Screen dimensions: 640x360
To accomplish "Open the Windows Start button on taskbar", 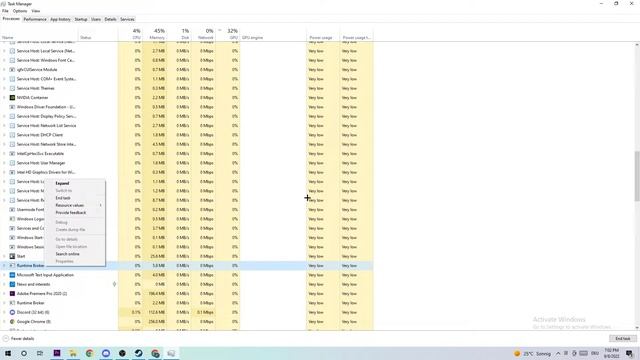I will [x=8, y=353].
